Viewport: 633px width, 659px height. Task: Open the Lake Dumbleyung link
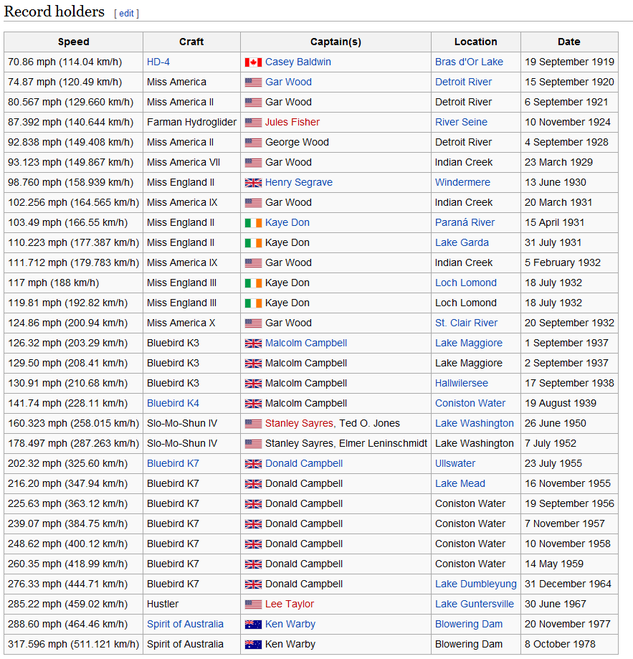pyautogui.click(x=475, y=584)
